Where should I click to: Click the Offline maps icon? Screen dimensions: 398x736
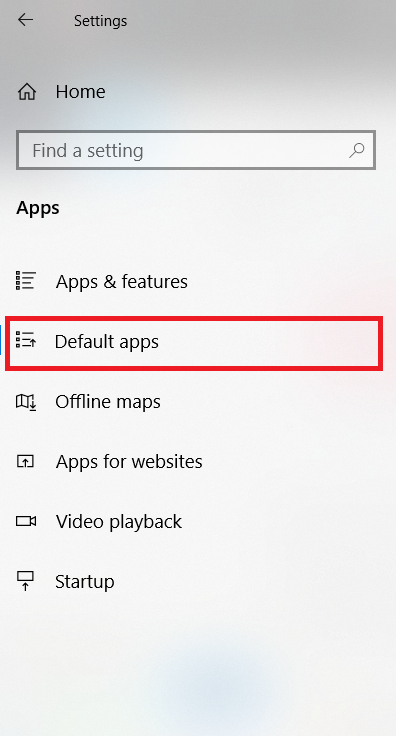pos(25,401)
